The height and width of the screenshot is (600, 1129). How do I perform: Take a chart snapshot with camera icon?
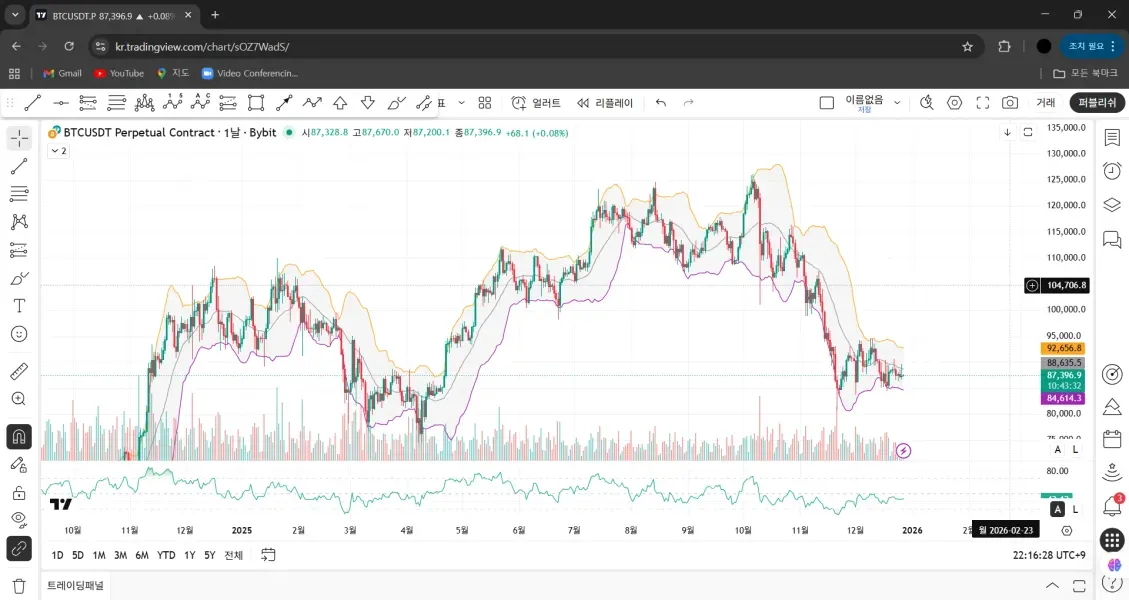tap(1010, 103)
